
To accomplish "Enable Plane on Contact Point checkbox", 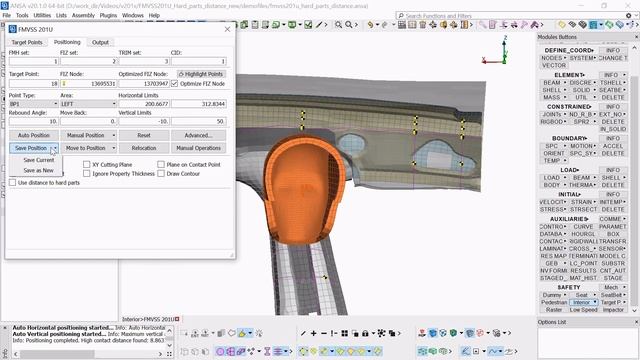I will (161, 164).
